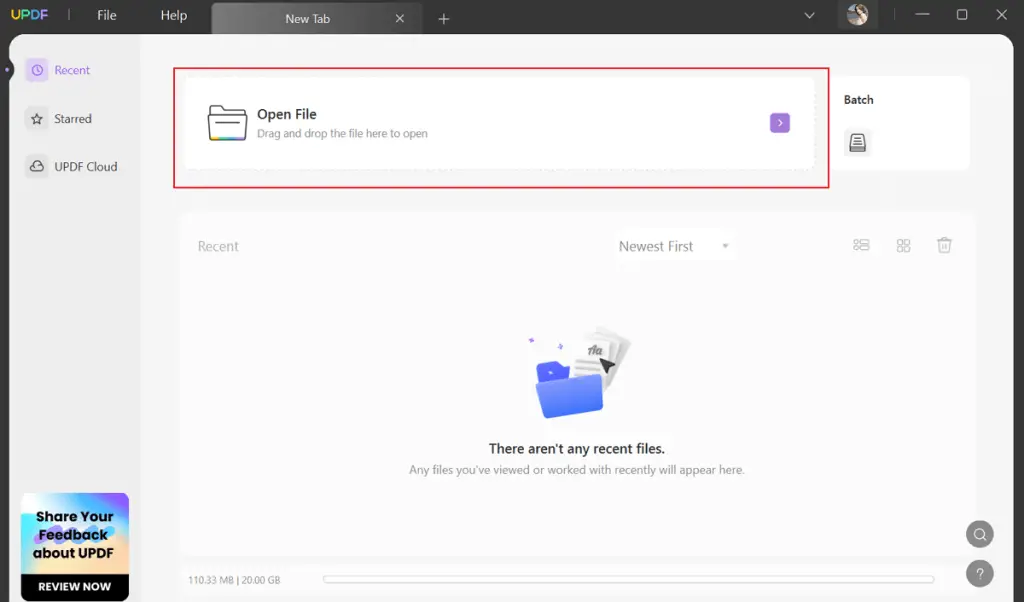
Task: Minimize the UPDF window
Action: coord(922,14)
